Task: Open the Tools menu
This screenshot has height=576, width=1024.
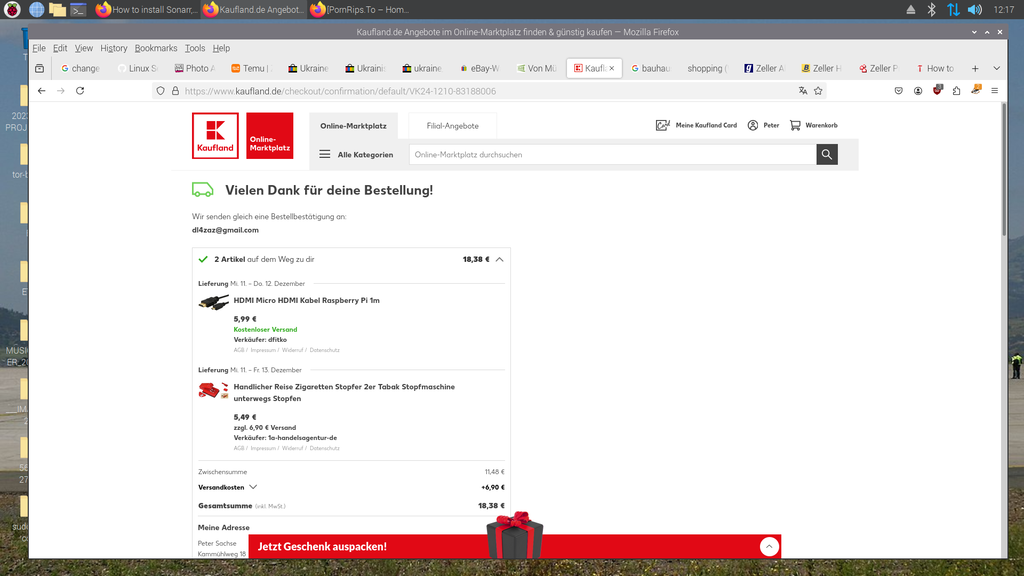Action: click(x=195, y=48)
